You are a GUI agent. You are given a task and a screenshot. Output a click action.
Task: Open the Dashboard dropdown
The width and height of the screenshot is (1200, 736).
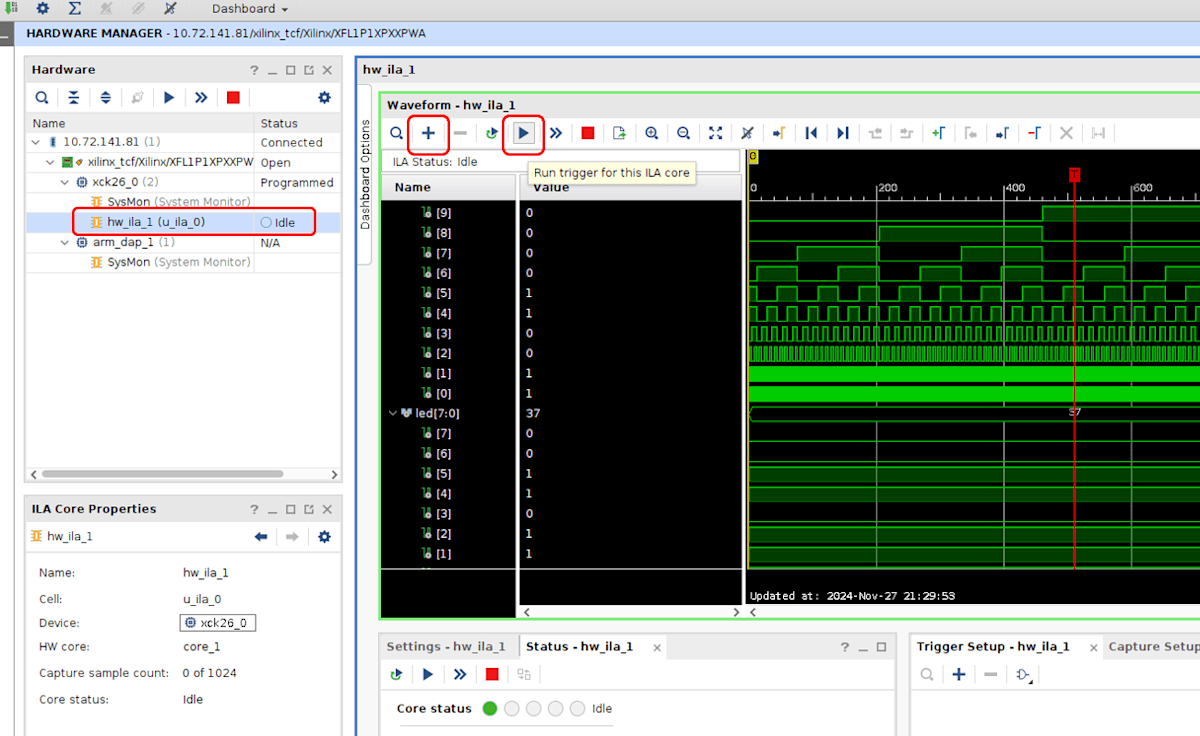pos(250,9)
